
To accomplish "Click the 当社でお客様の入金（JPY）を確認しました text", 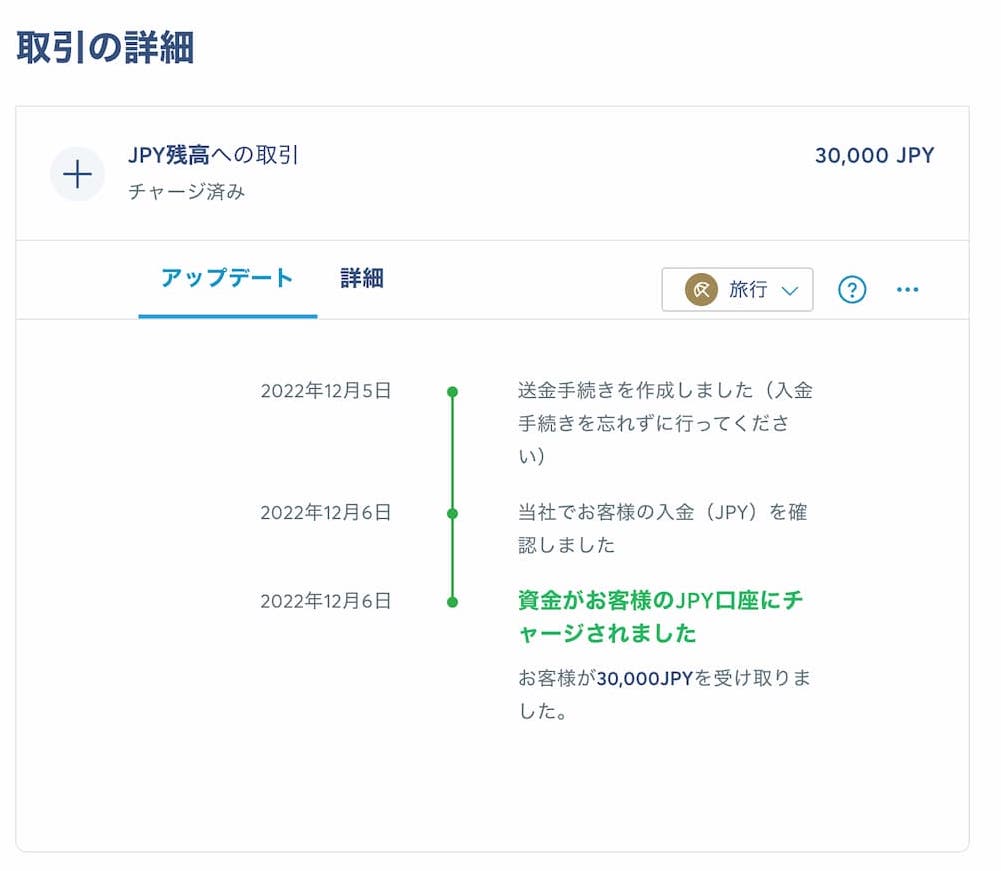I will tap(663, 528).
